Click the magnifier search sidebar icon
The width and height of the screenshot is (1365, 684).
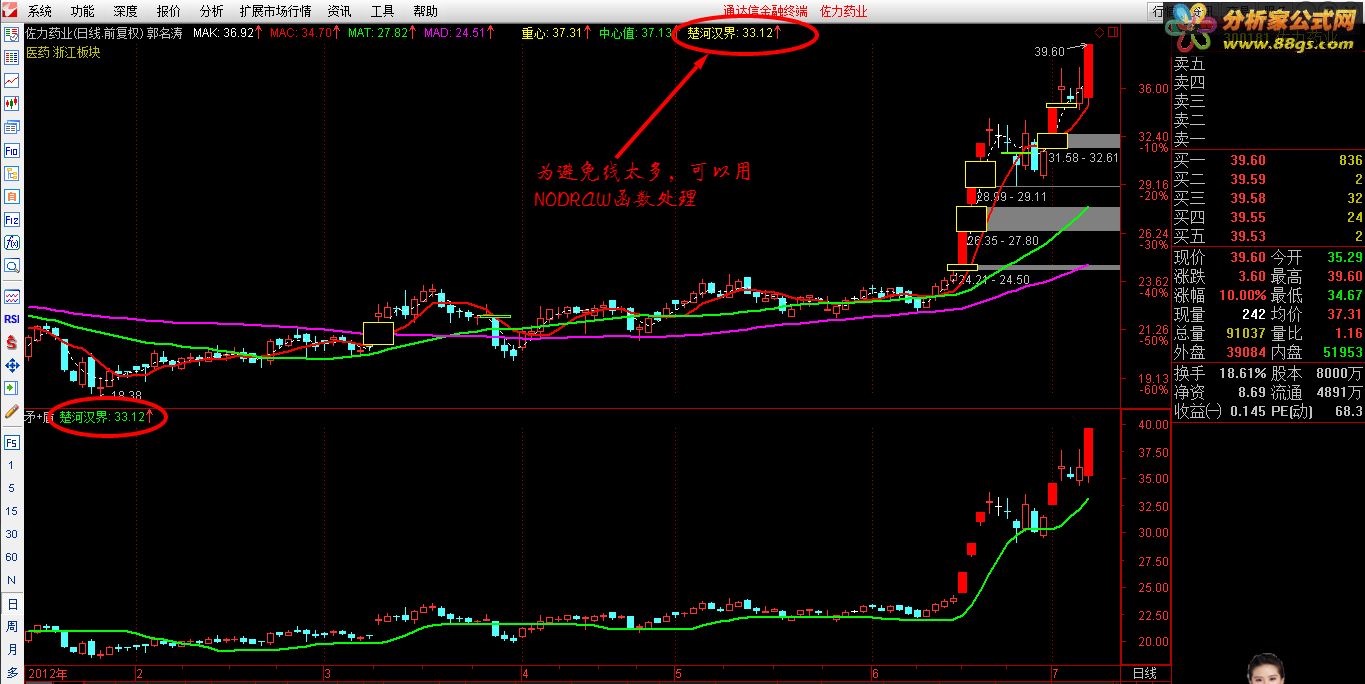pyautogui.click(x=12, y=266)
